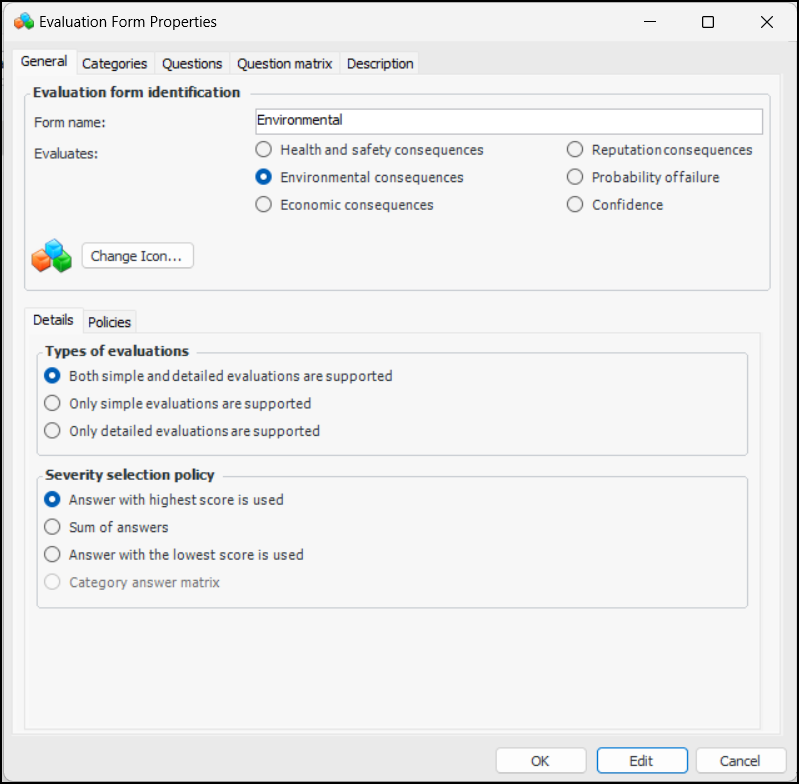Choose the Confidence evaluation option
799x784 pixels.
pos(575,205)
